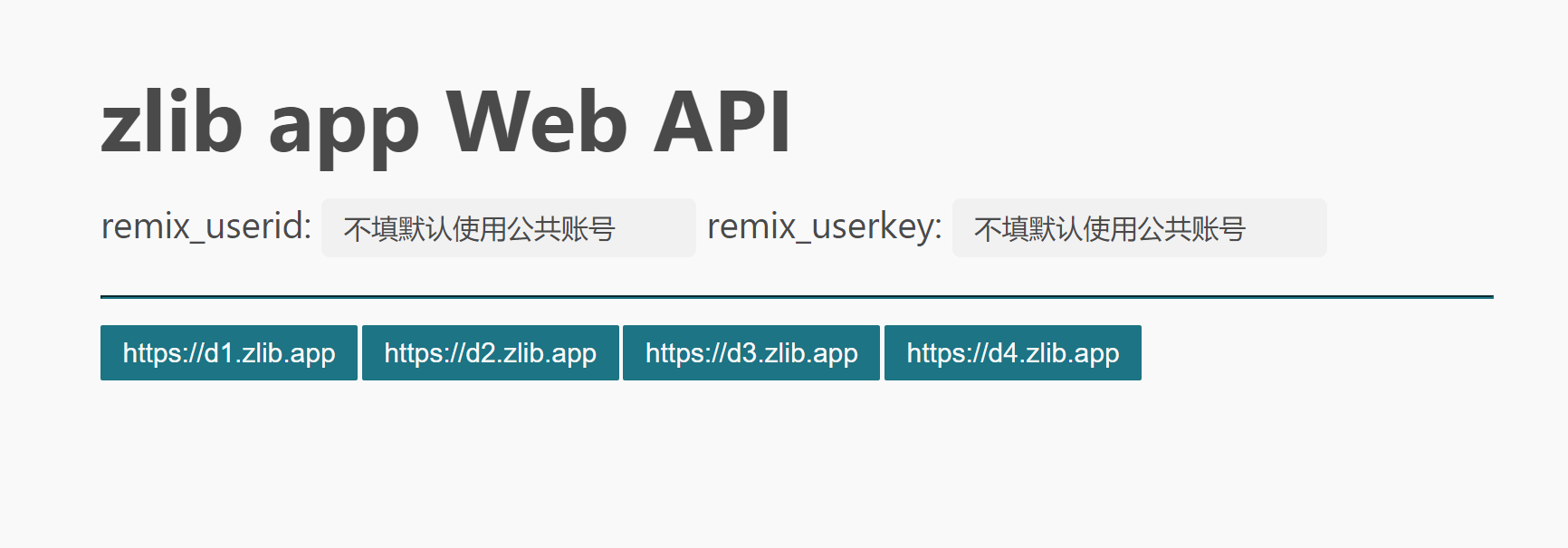Click the teal horizontal divider line

(797, 296)
